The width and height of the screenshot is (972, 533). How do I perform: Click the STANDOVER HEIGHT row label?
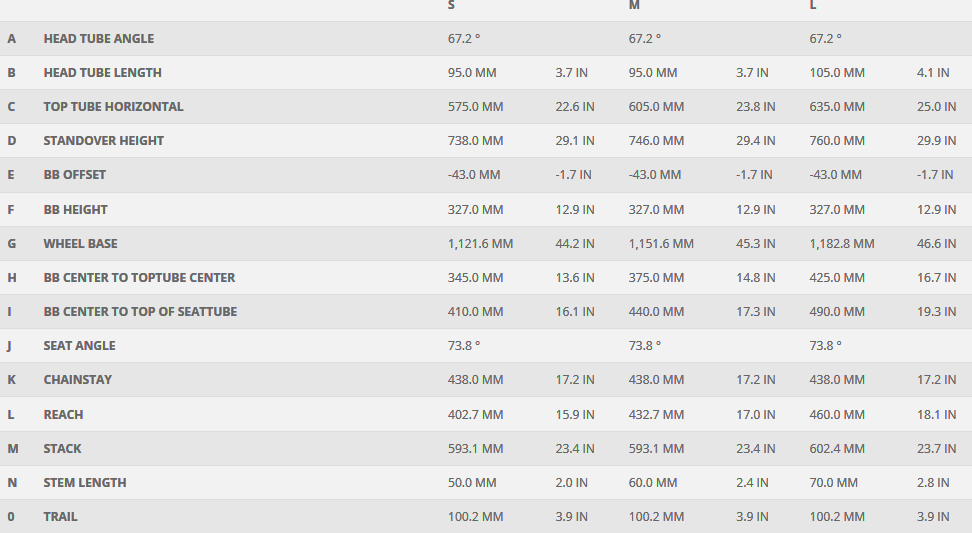tap(103, 141)
